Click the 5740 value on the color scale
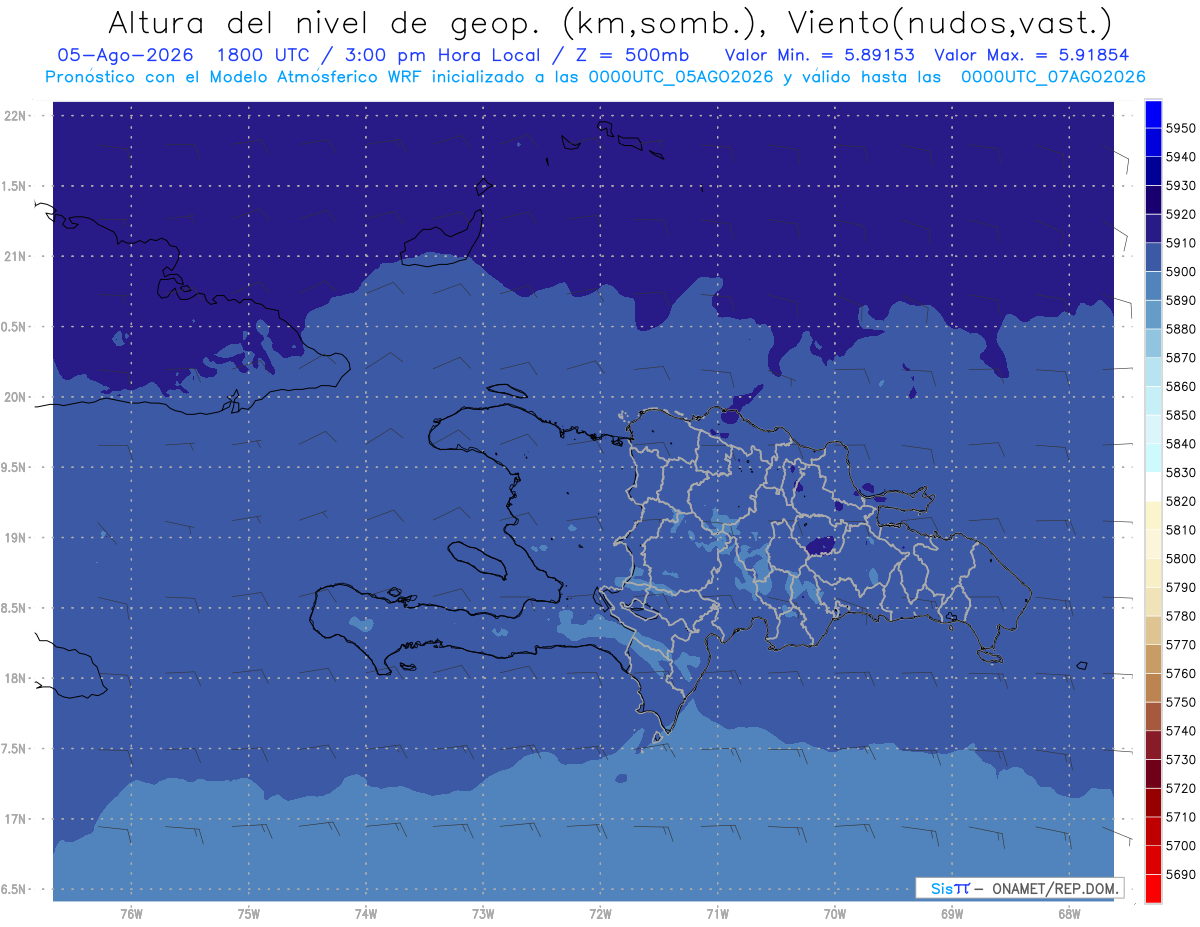Image resolution: width=1200 pixels, height=927 pixels. (1180, 731)
